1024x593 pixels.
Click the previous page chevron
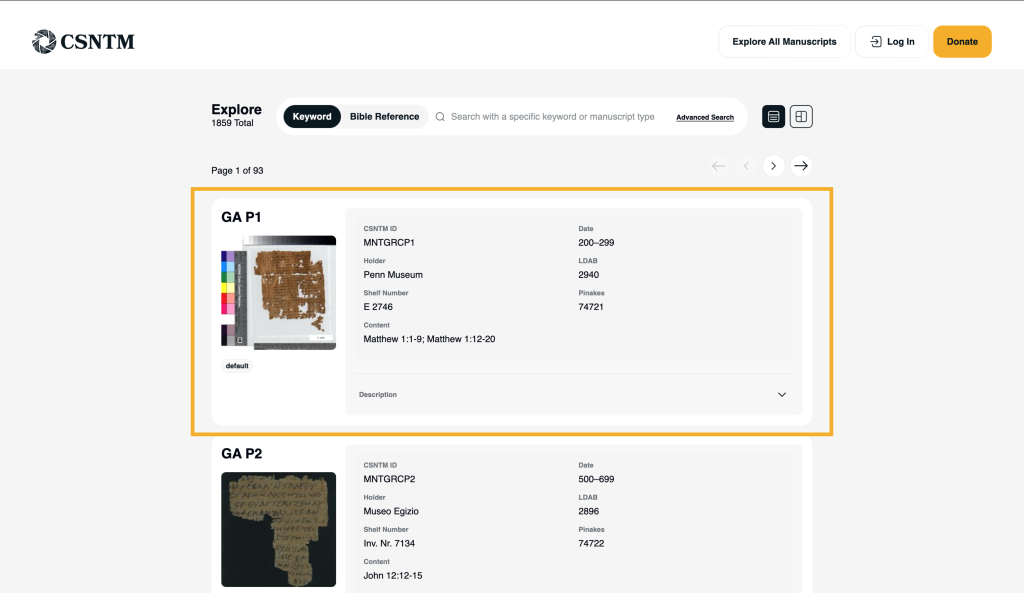pos(745,166)
